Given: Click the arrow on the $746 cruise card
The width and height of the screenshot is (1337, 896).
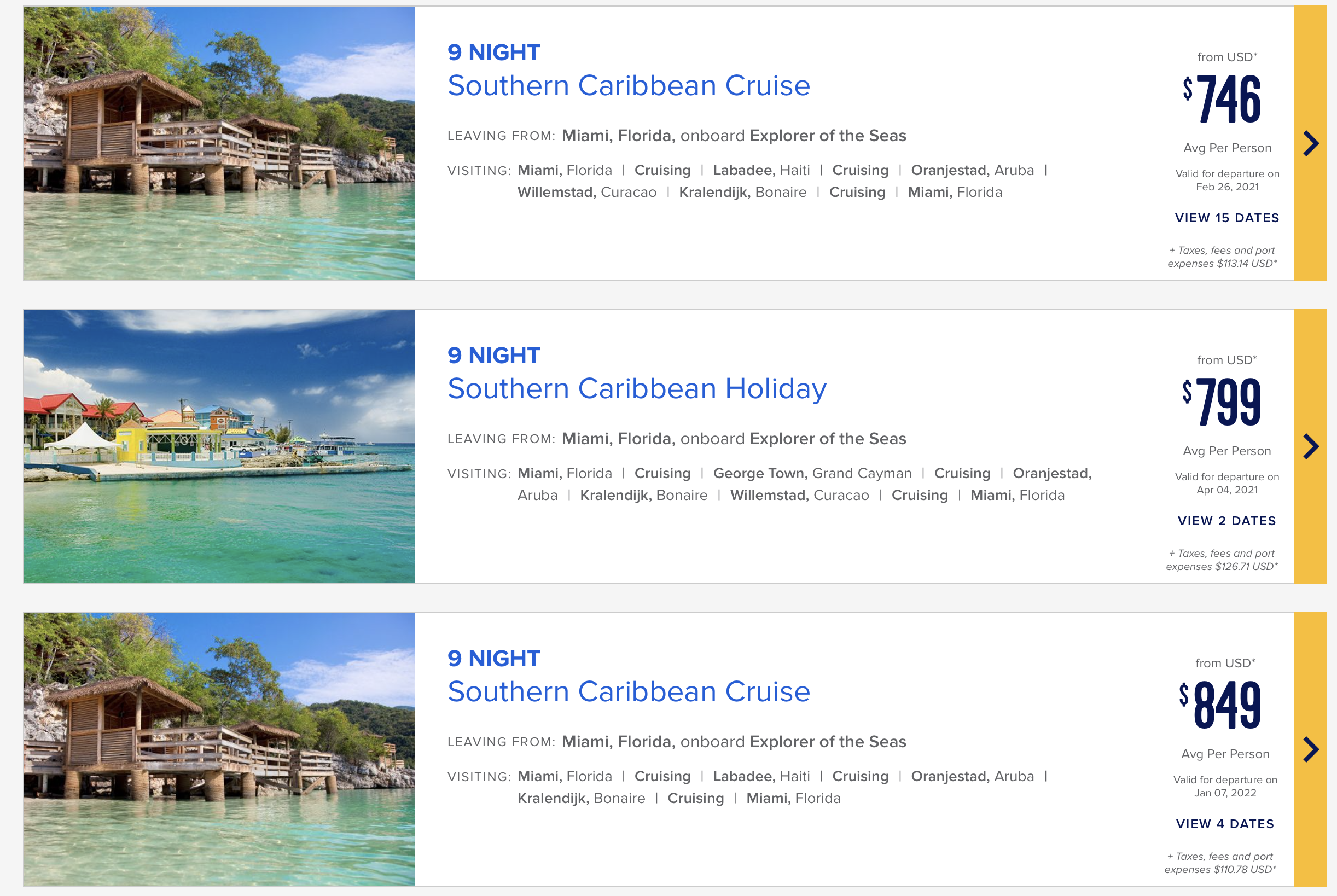Looking at the screenshot, I should click(1311, 143).
